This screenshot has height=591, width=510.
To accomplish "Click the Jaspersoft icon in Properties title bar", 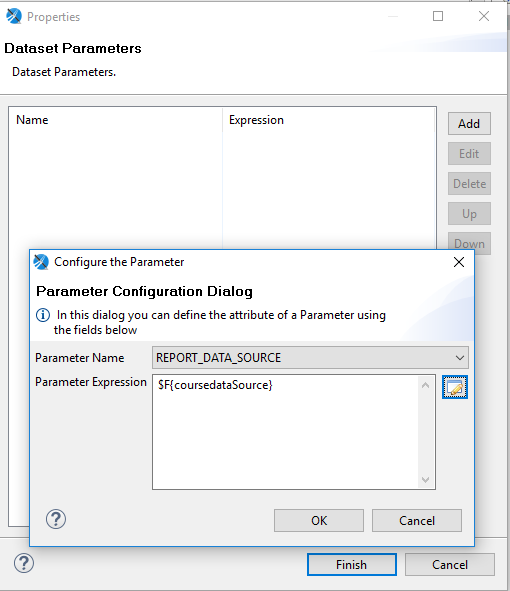I will (x=14, y=16).
